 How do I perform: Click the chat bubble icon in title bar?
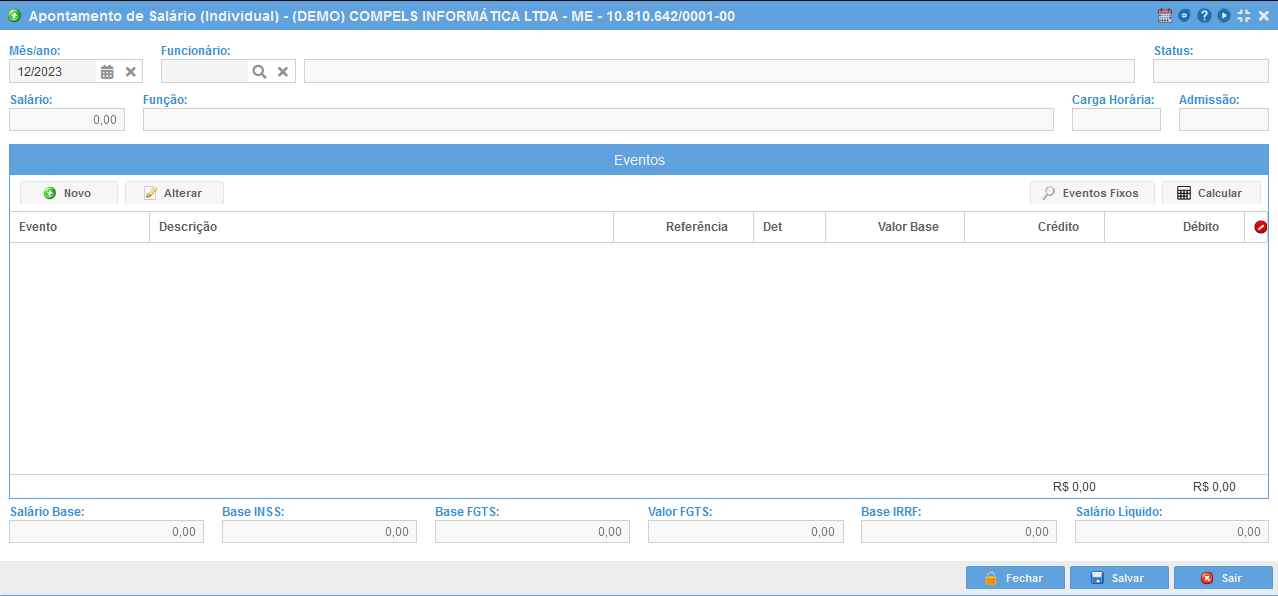(1184, 15)
